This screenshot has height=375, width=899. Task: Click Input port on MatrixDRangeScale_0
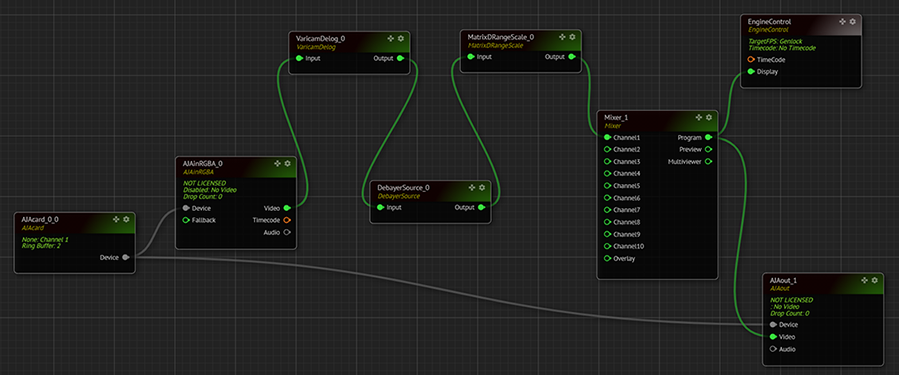[x=471, y=57]
